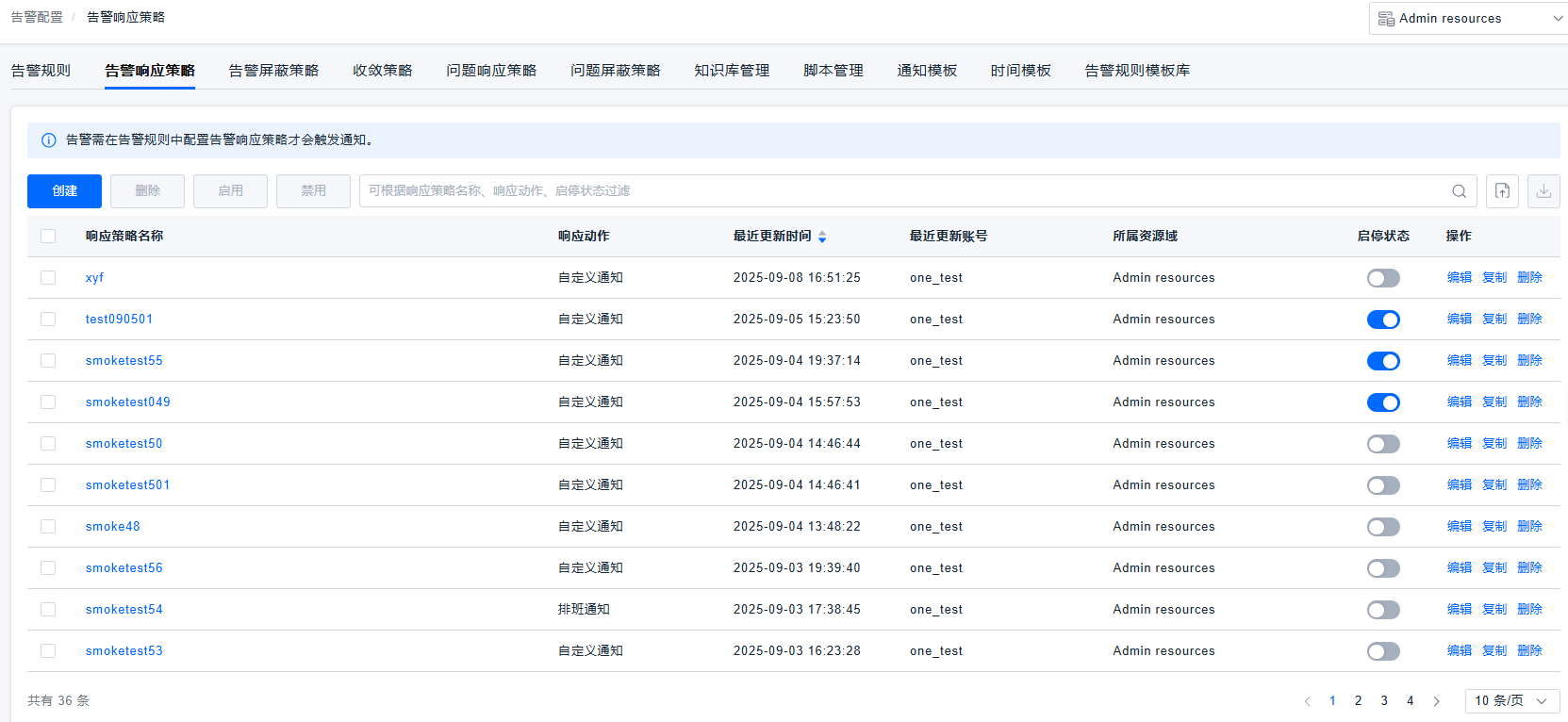
Task: Expand the 10 条/页 page size selector
Action: 1511,701
